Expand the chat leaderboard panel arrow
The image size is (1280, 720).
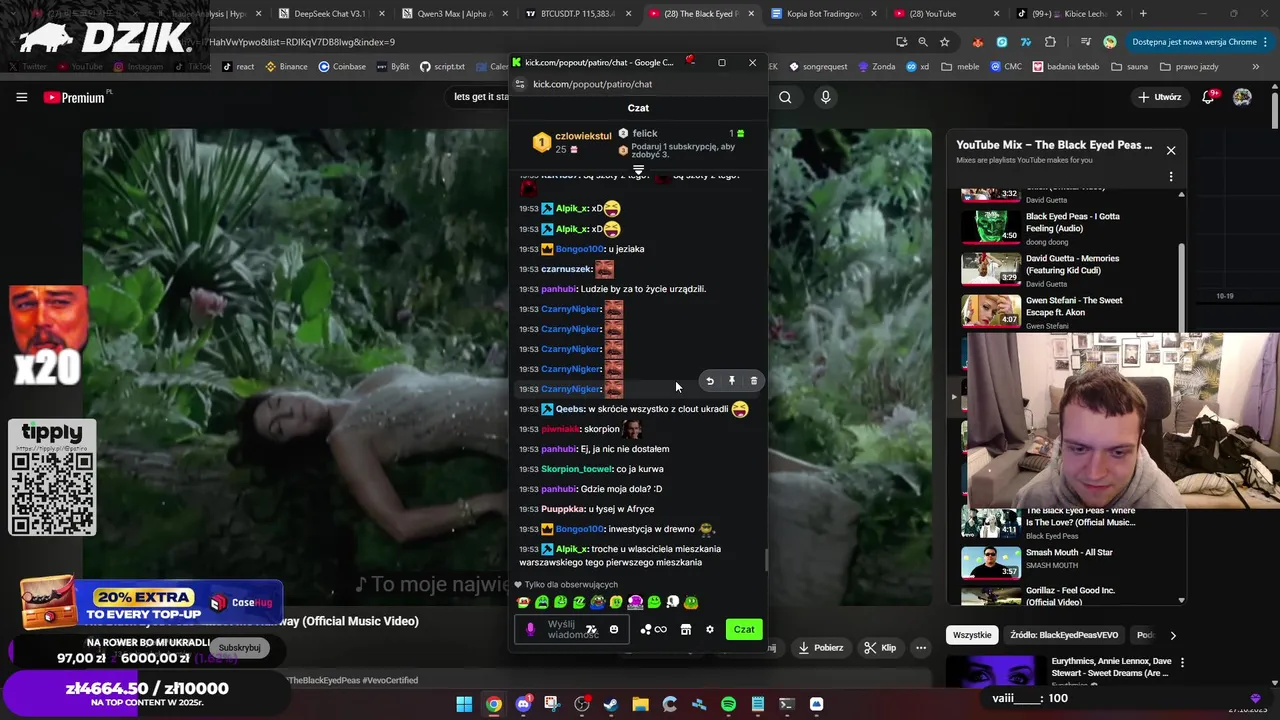pyautogui.click(x=638, y=171)
